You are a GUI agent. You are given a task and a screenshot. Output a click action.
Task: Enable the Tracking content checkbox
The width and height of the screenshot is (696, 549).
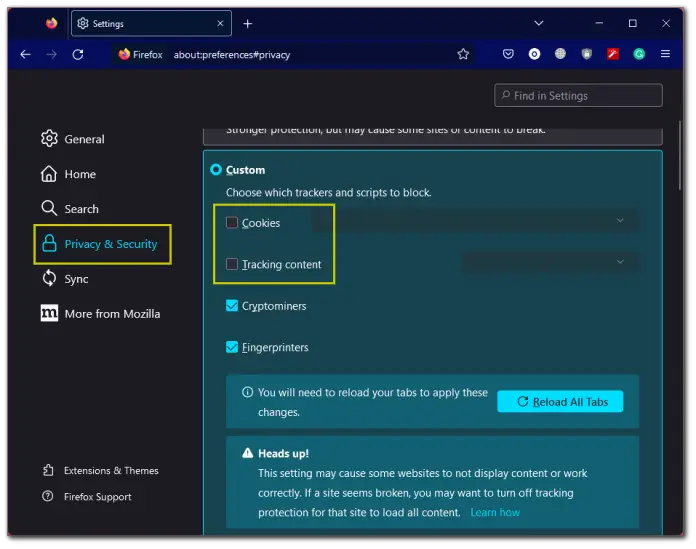pos(232,264)
